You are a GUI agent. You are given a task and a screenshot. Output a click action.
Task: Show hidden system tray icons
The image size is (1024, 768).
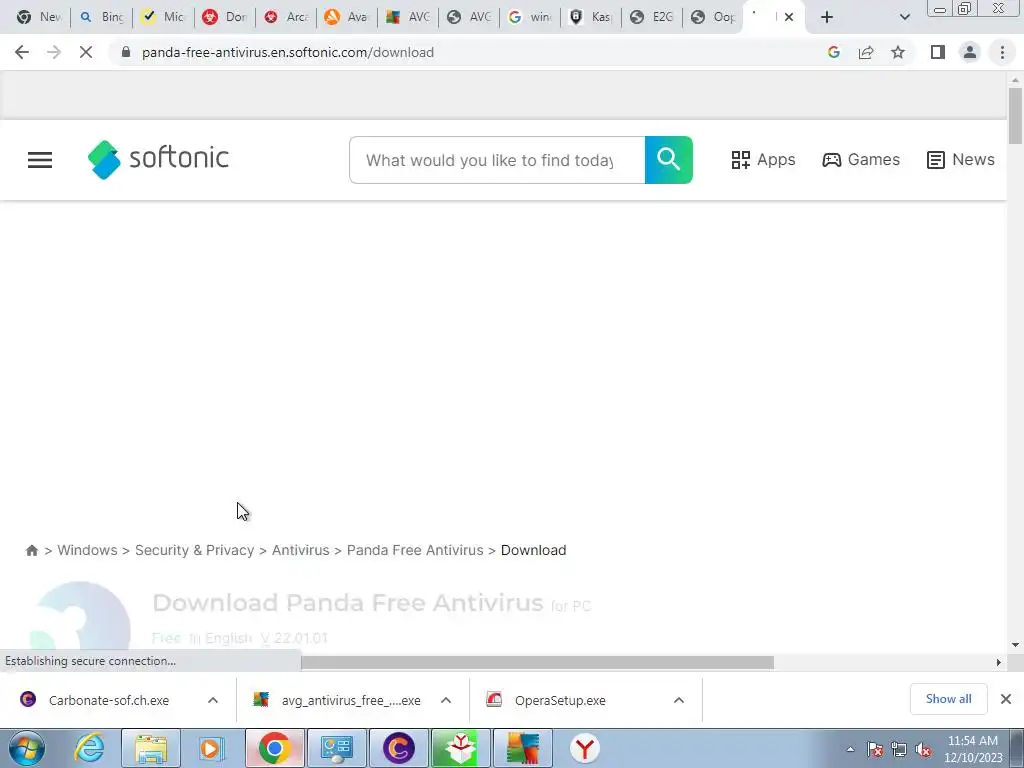(x=850, y=749)
